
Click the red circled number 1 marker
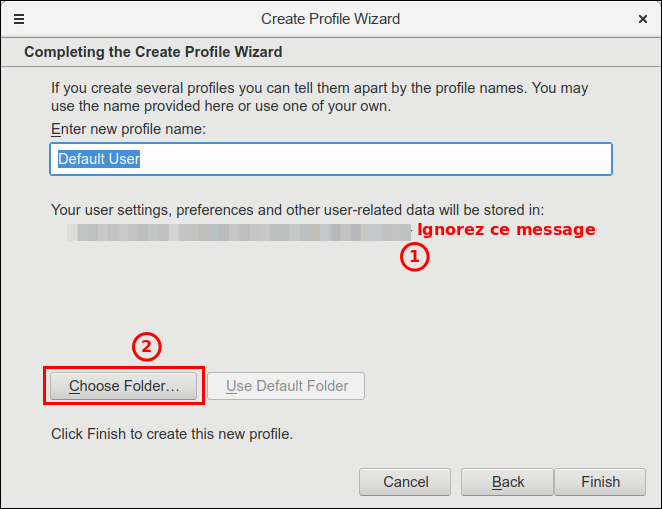click(415, 257)
